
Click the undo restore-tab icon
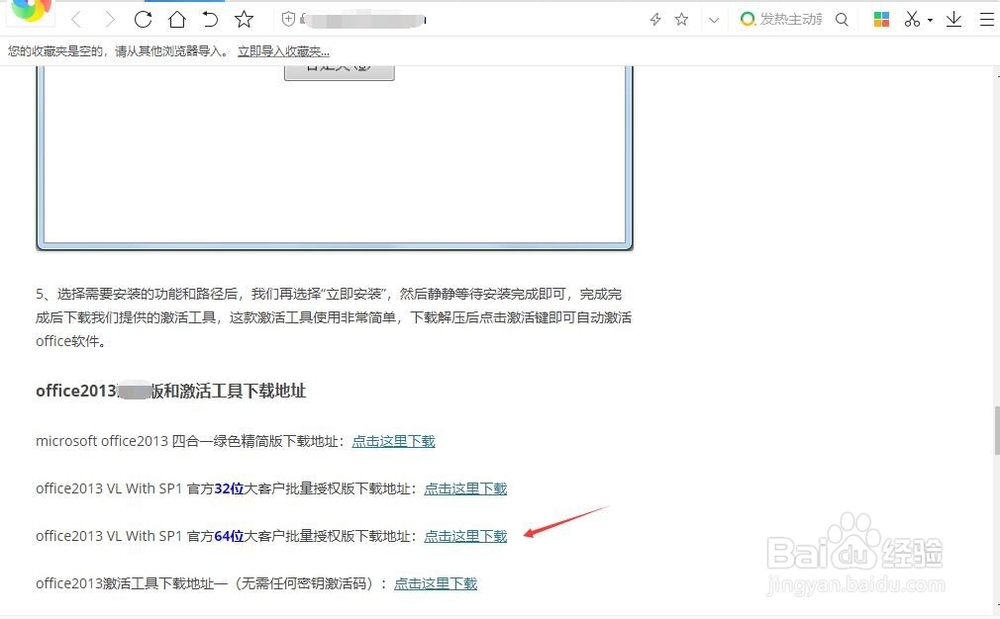[210, 19]
